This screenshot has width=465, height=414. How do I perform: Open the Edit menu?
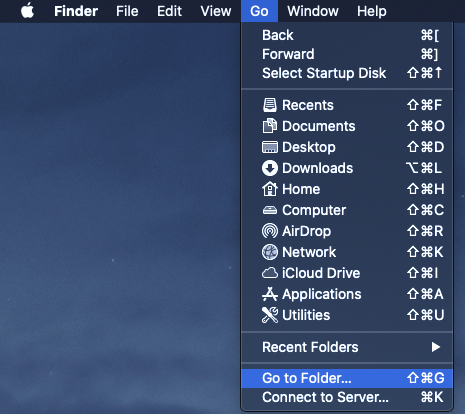click(x=169, y=11)
